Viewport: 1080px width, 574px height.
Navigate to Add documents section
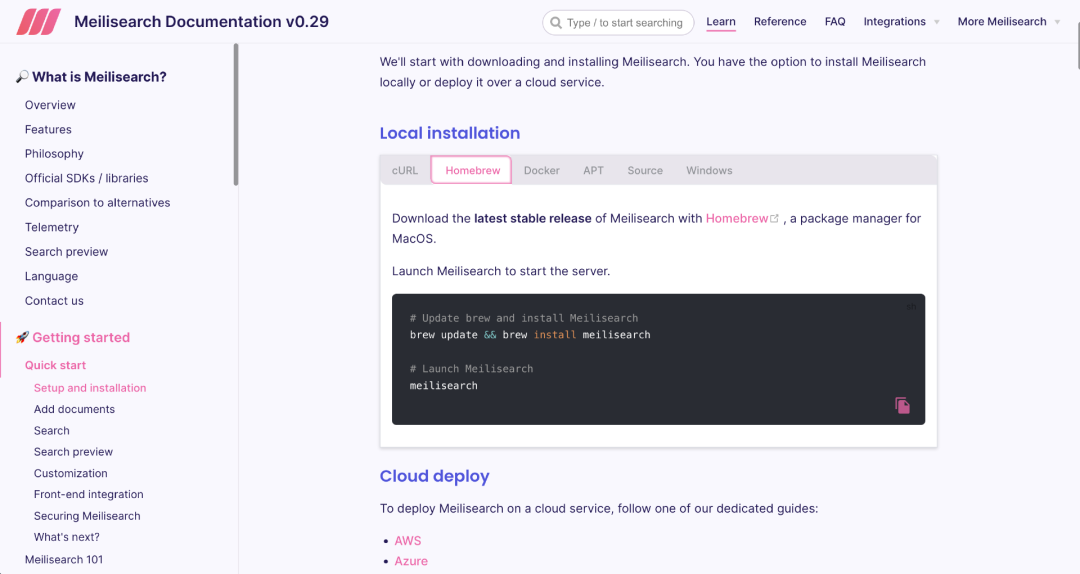tap(74, 409)
